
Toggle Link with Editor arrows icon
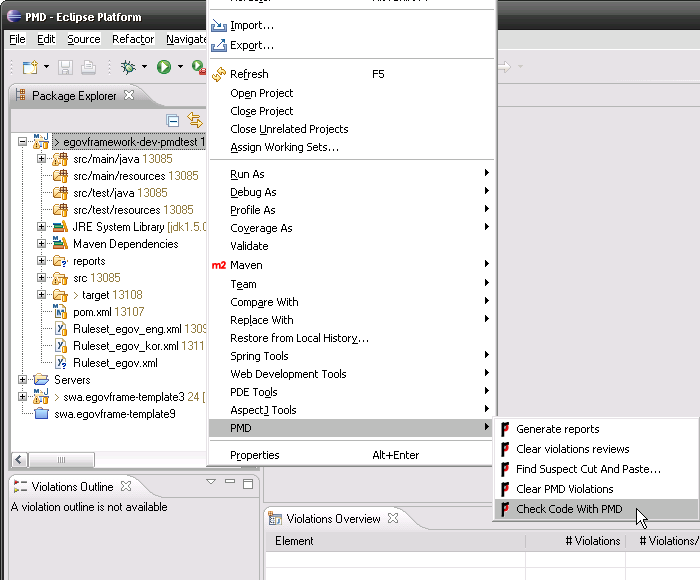tap(195, 120)
